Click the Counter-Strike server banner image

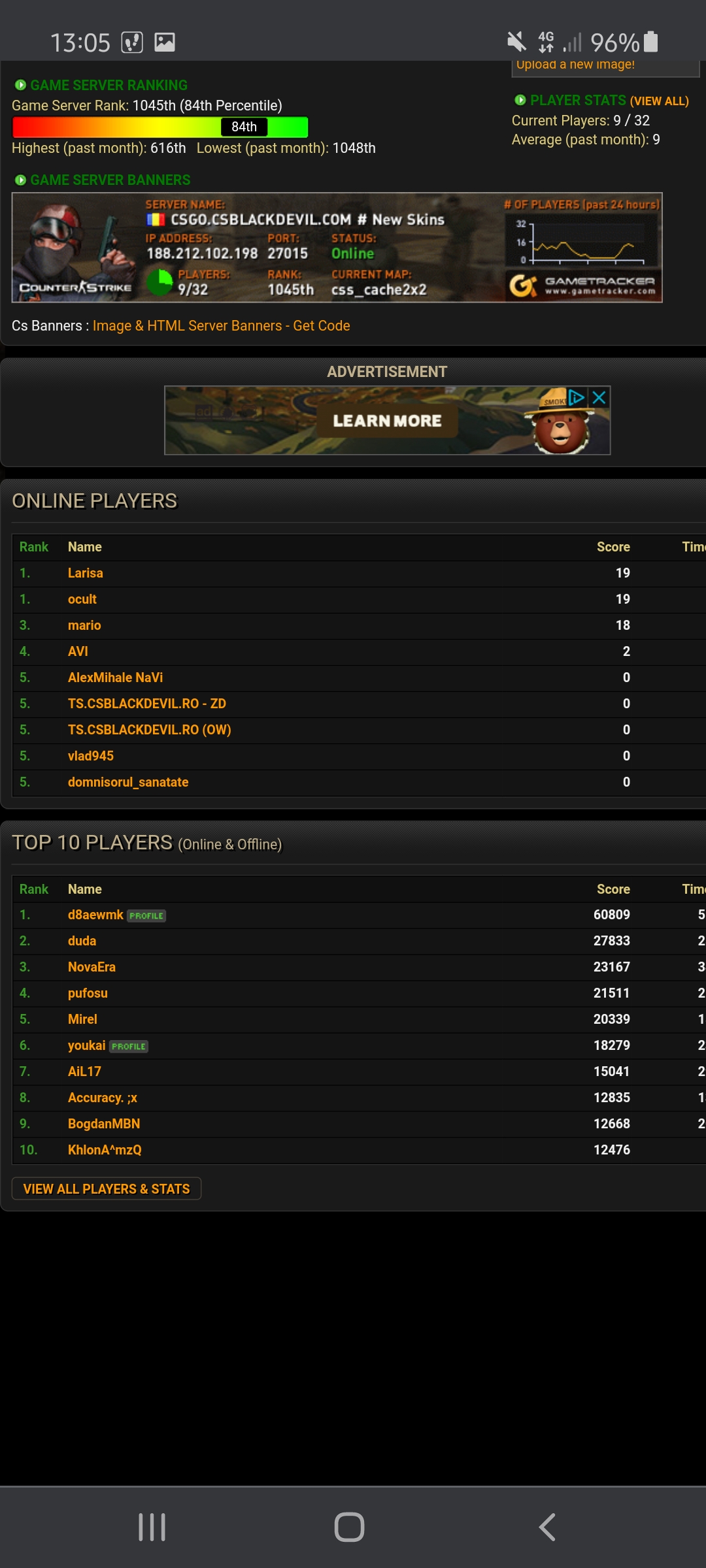click(337, 248)
